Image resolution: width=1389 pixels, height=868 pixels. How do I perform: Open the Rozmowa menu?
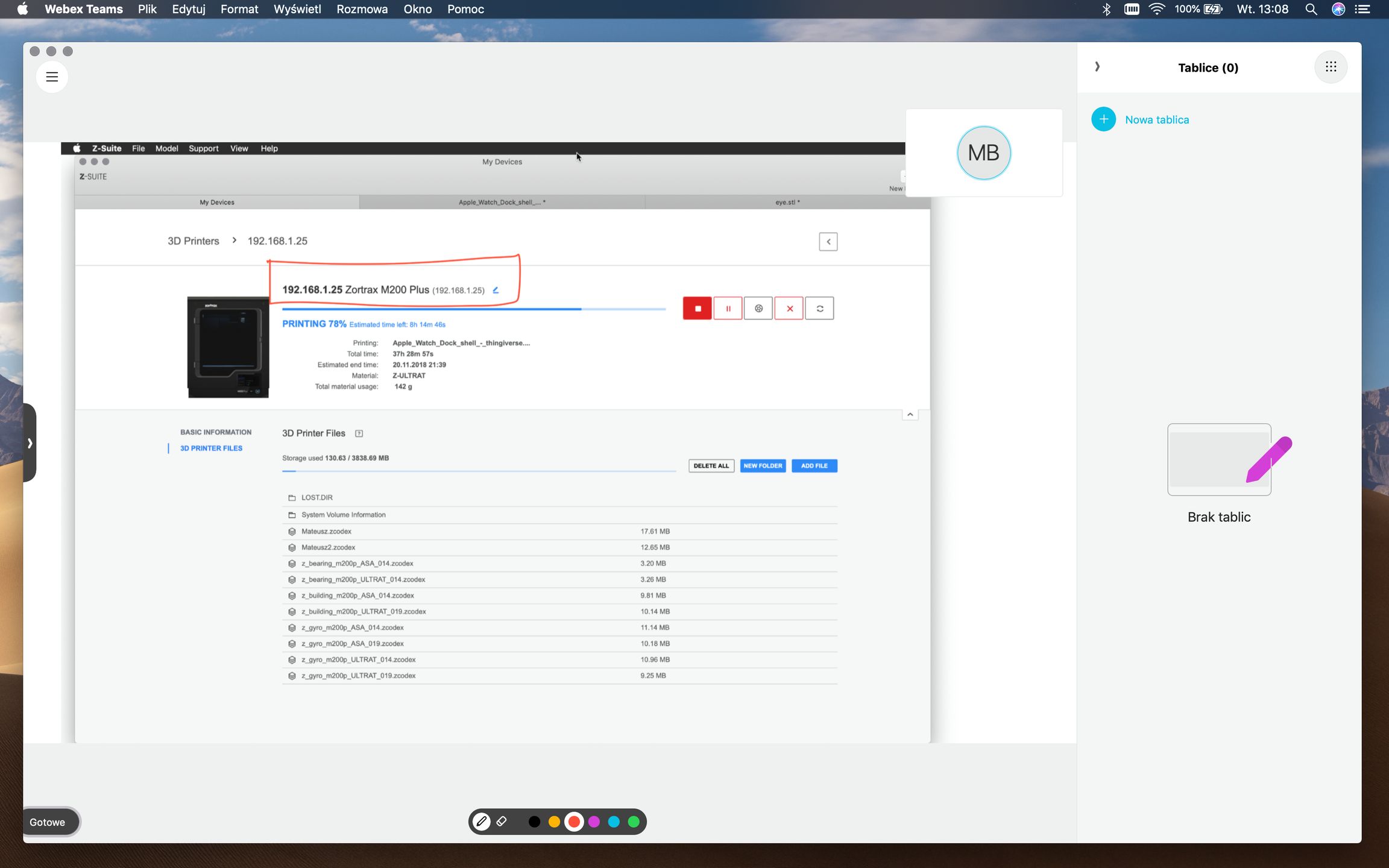point(362,9)
